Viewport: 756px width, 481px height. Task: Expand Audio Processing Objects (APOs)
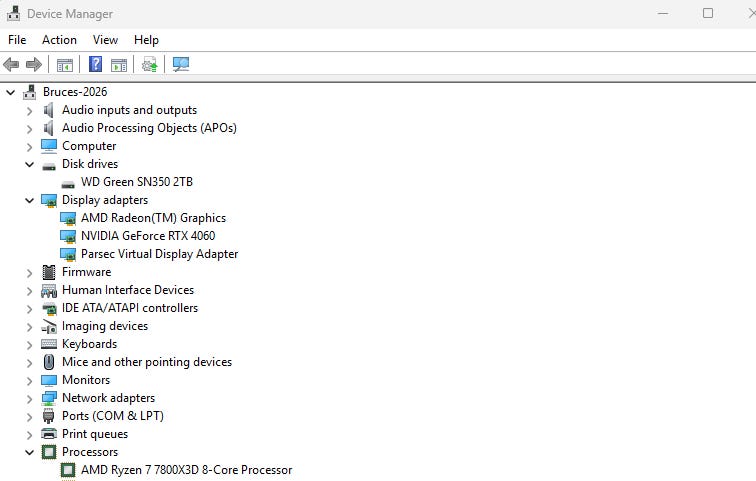[x=29, y=129]
